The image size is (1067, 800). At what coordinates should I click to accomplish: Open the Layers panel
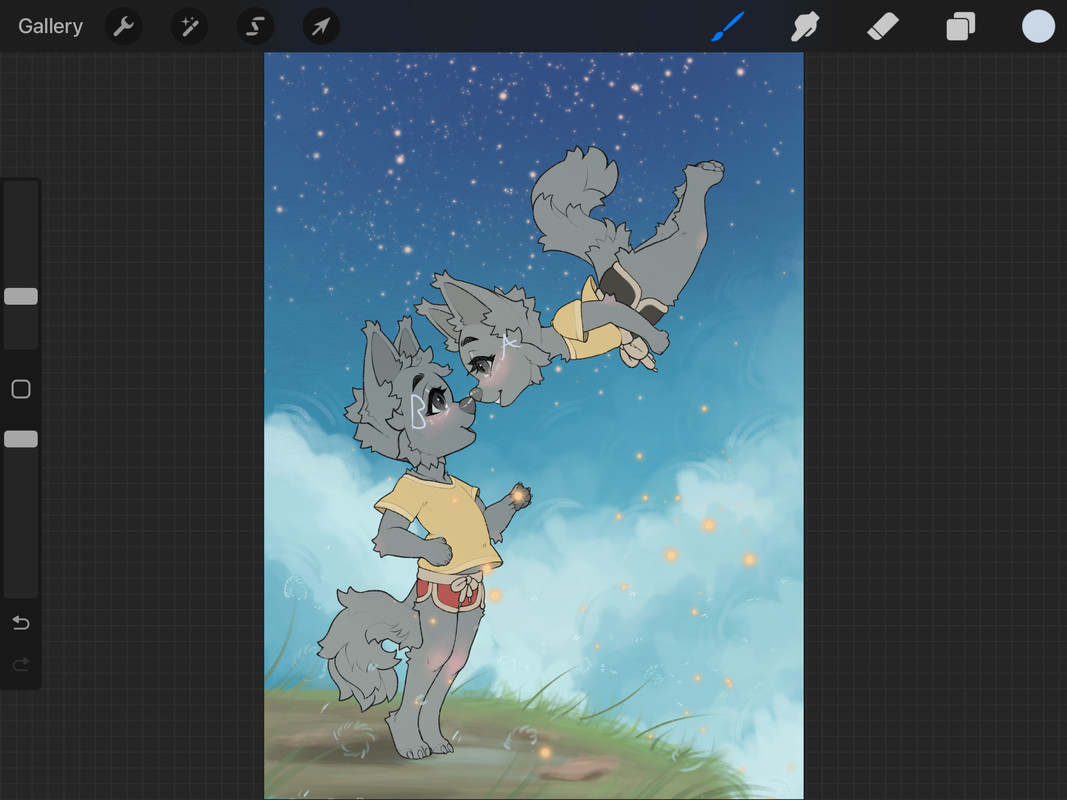tap(960, 27)
